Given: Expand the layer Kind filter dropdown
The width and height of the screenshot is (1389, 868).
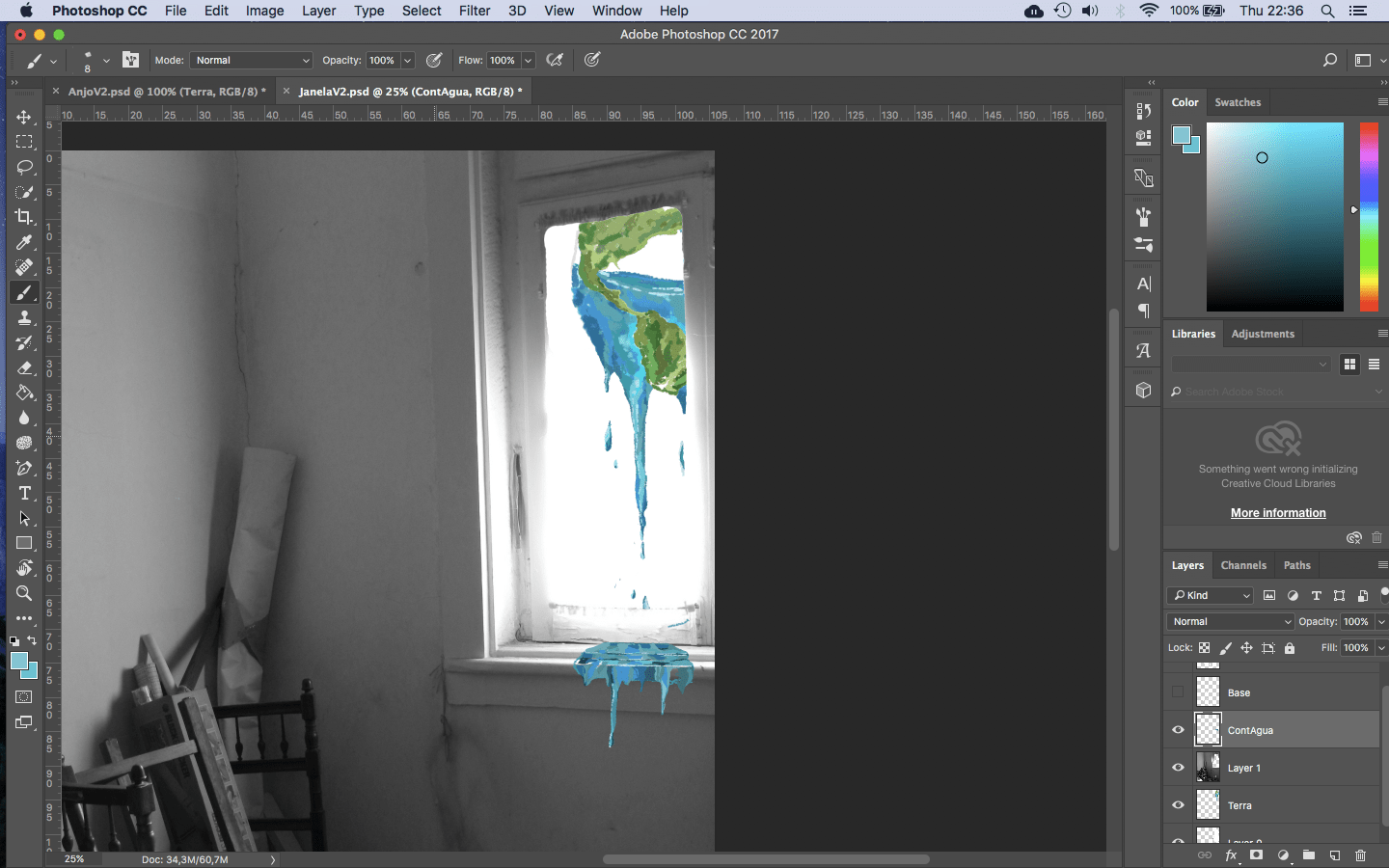Looking at the screenshot, I should coord(1212,595).
